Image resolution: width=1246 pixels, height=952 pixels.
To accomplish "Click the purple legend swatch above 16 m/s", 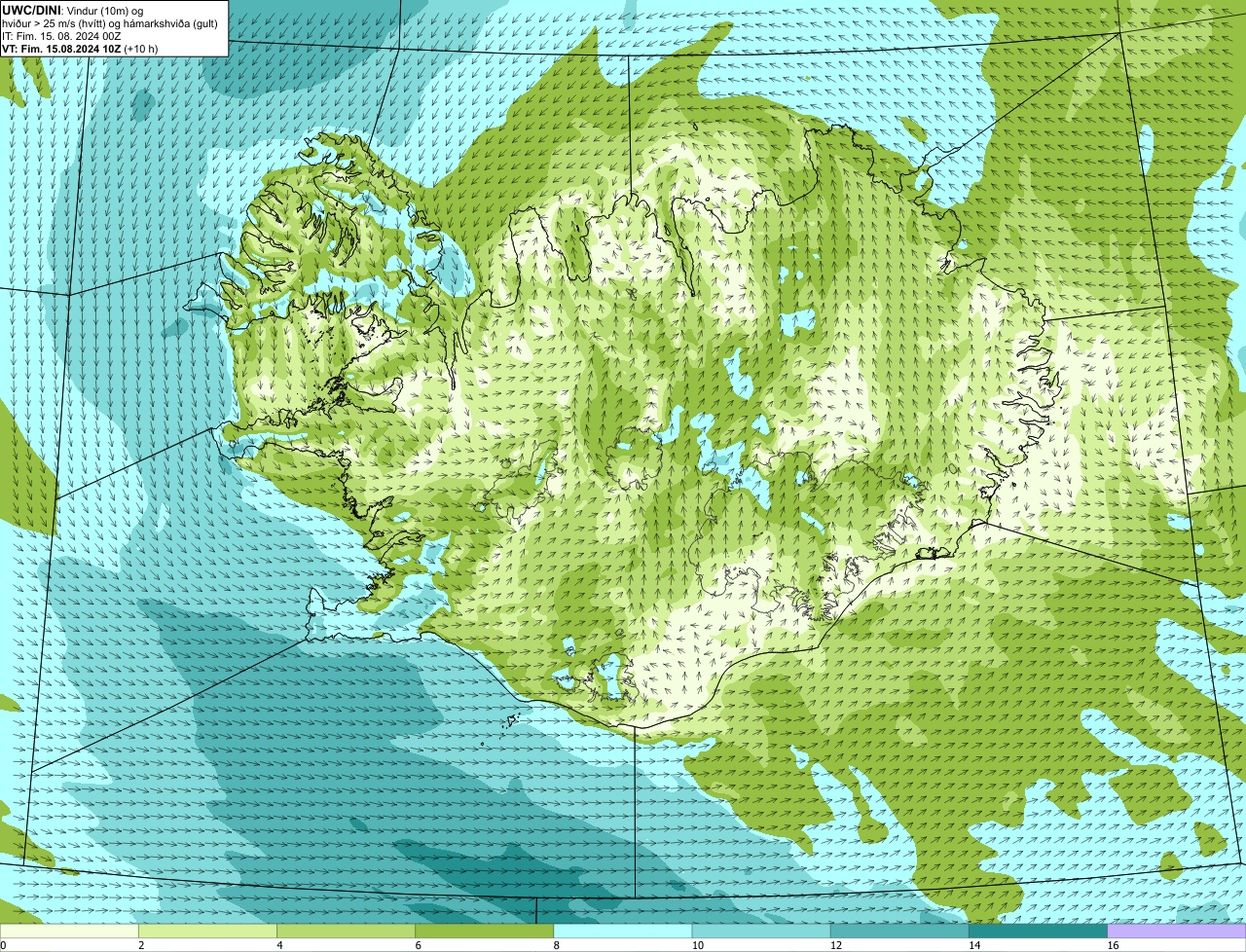I will [x=1177, y=932].
